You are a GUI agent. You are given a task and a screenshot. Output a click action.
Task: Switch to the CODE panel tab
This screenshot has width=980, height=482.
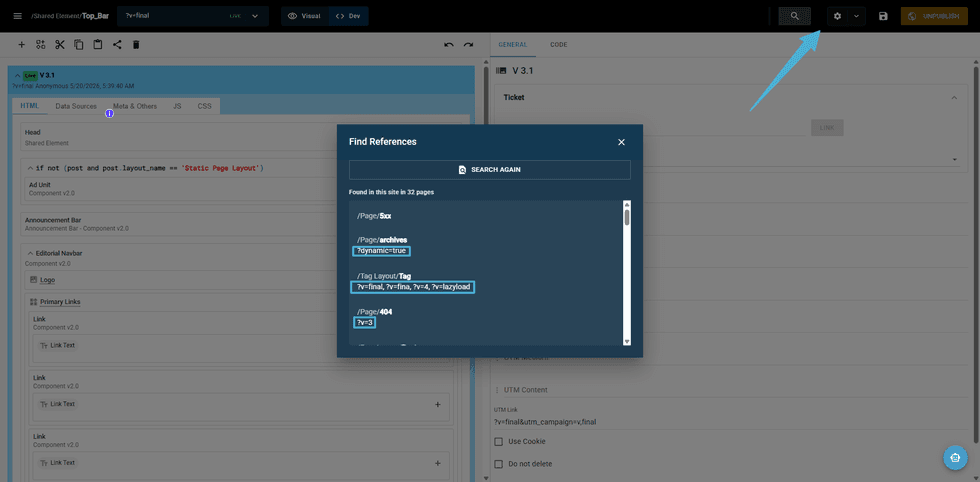tap(559, 45)
